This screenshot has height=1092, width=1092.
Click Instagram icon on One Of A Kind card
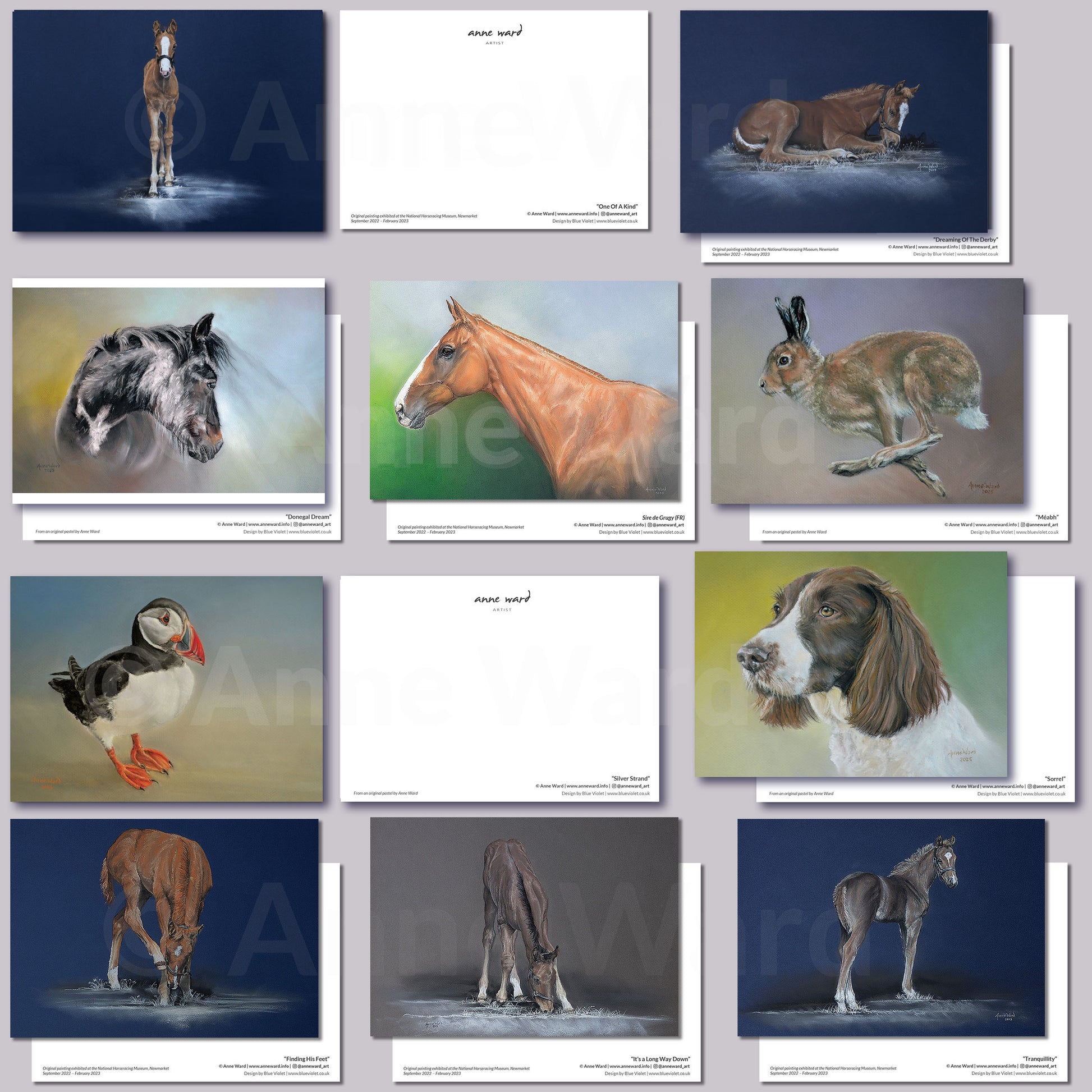point(603,214)
